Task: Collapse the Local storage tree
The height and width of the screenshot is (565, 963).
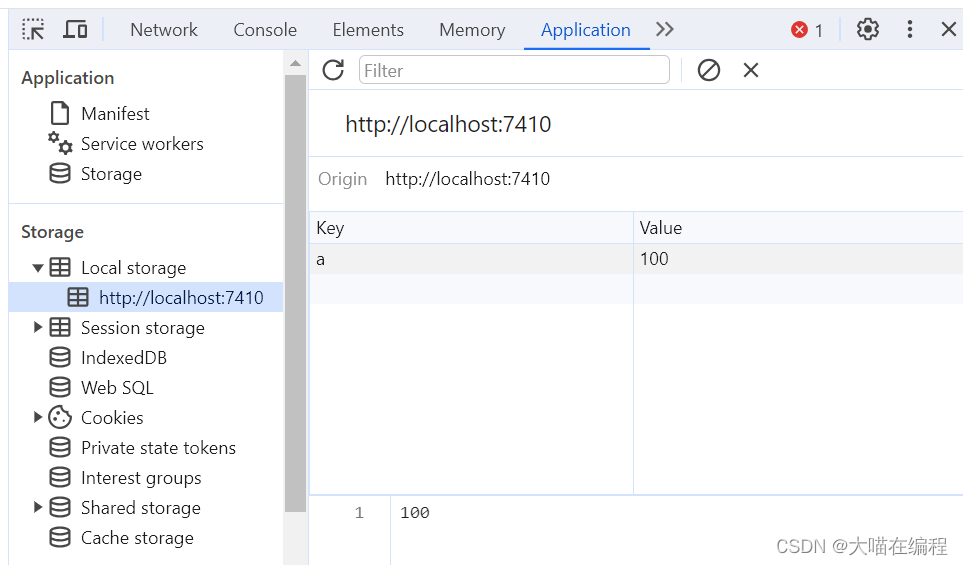Action: (37, 268)
